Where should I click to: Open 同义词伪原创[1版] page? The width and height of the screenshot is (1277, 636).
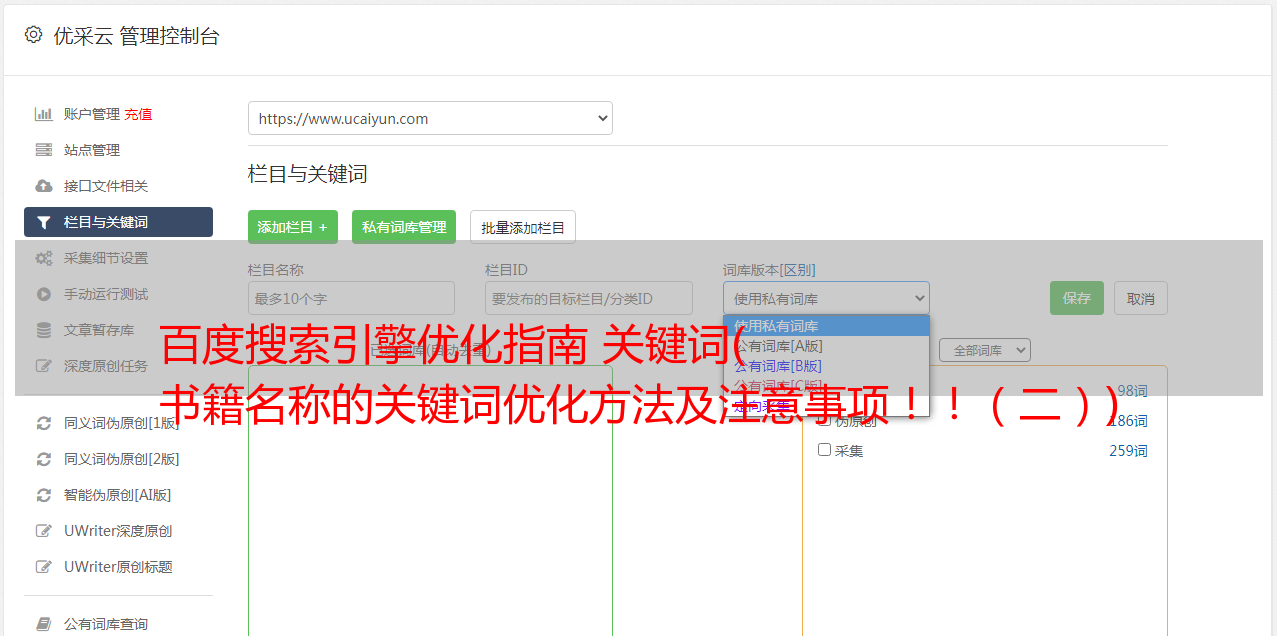pyautogui.click(x=122, y=423)
